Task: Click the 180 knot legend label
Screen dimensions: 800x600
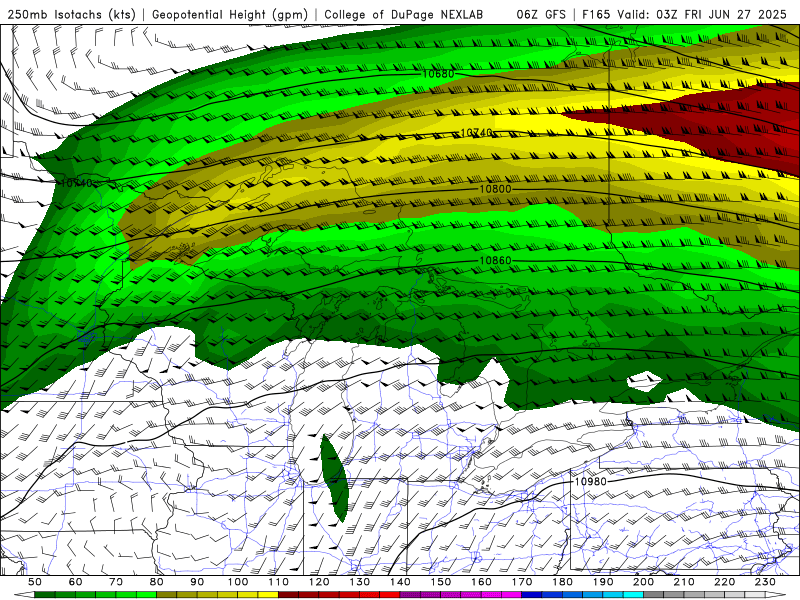Action: point(563,582)
